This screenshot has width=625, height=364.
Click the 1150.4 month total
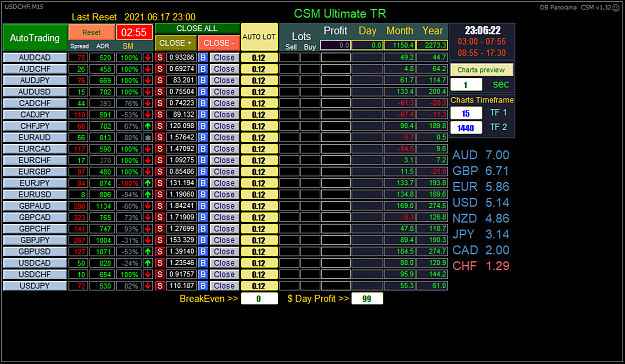tap(400, 45)
